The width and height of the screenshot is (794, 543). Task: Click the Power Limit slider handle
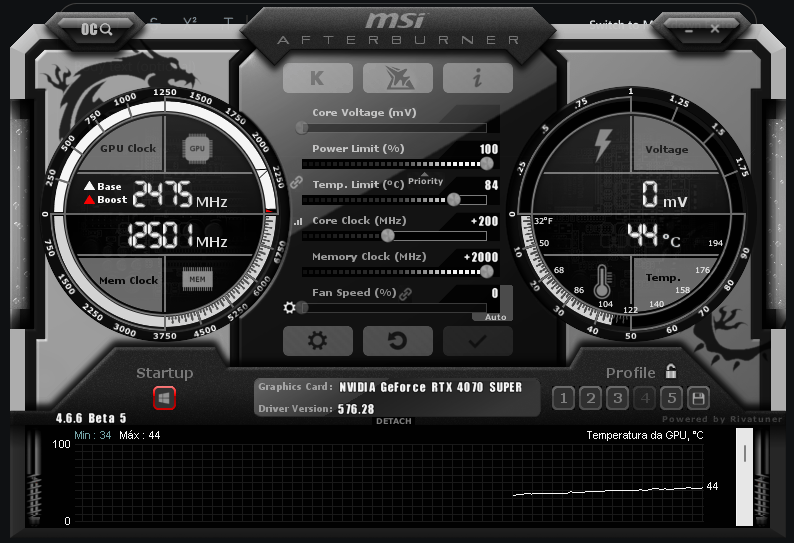point(487,164)
